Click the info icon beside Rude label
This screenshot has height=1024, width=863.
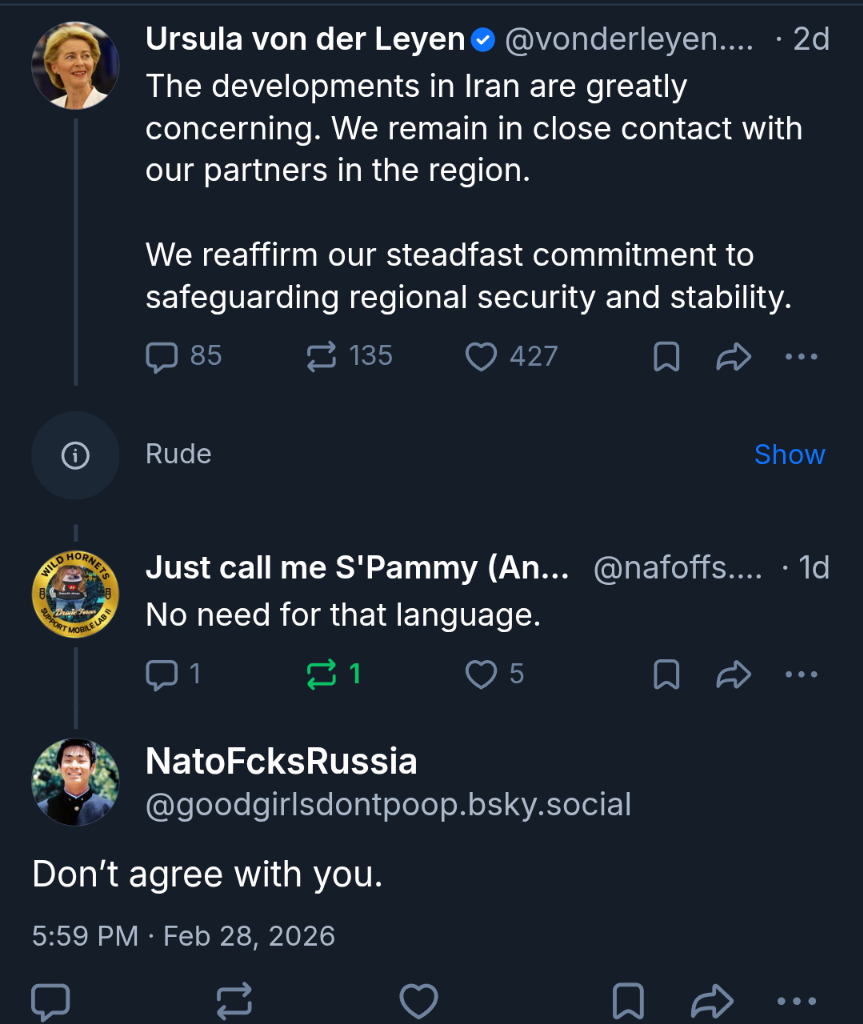pos(75,455)
